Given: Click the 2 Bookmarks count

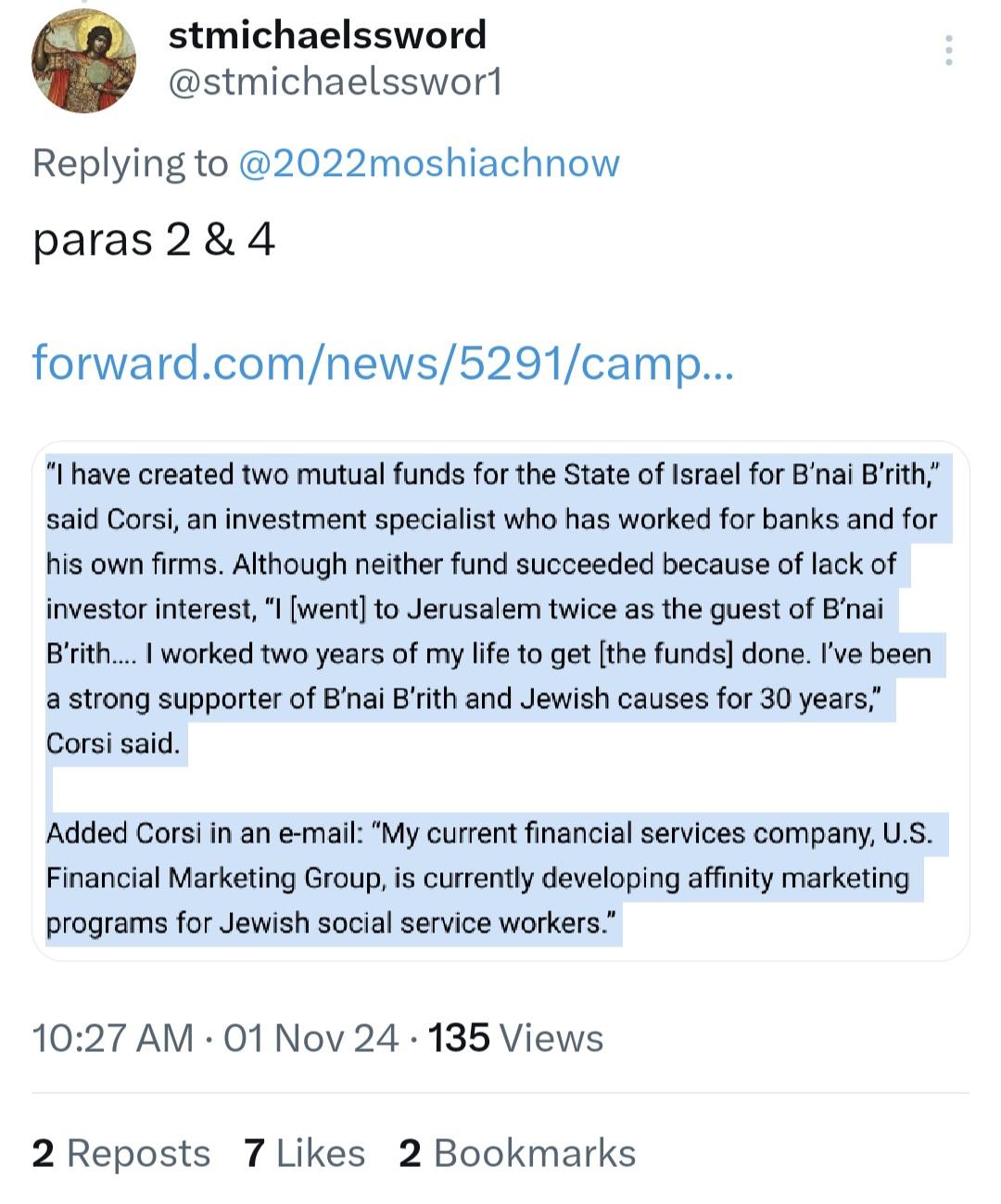Looking at the screenshot, I should [x=517, y=1154].
